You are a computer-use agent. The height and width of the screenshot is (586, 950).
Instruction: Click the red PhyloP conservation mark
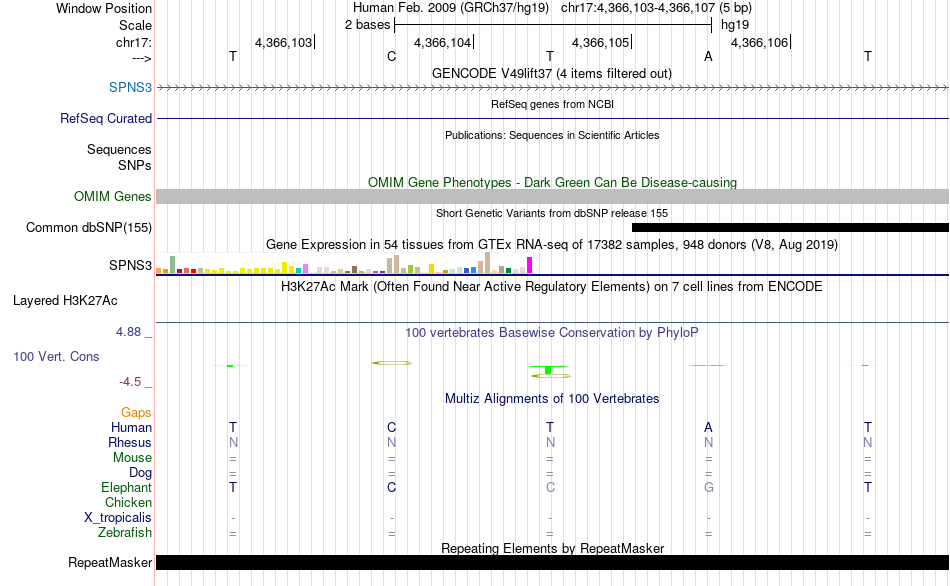pyautogui.click(x=708, y=365)
